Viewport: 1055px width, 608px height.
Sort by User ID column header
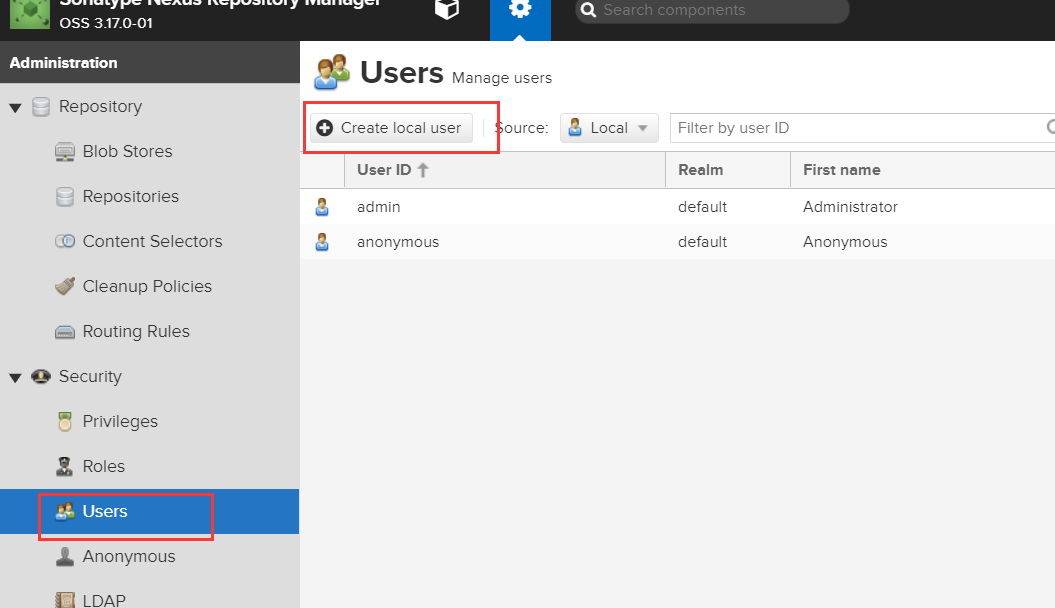click(505, 170)
